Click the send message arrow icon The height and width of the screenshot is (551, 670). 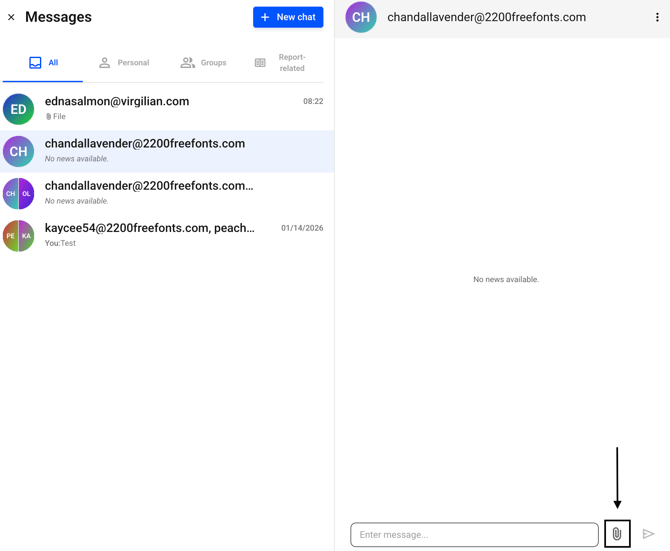coord(649,534)
